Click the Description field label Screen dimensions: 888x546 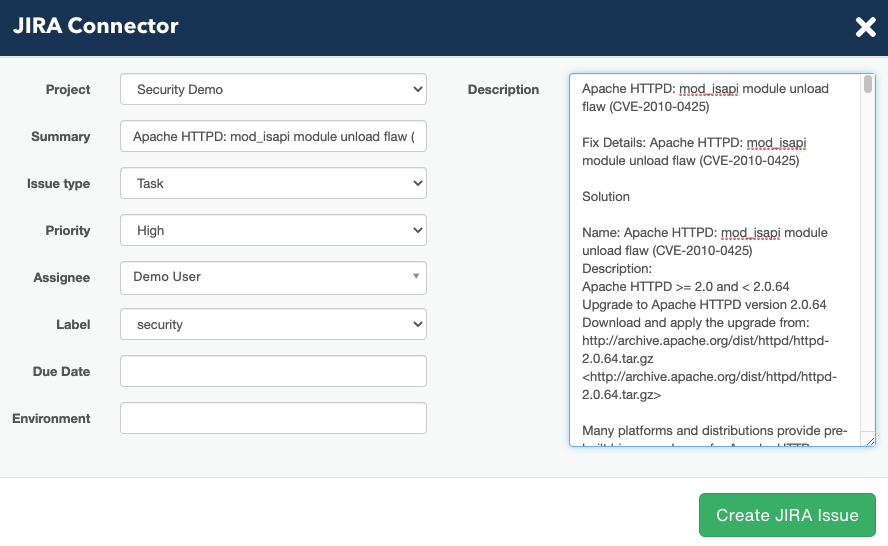tap(503, 89)
